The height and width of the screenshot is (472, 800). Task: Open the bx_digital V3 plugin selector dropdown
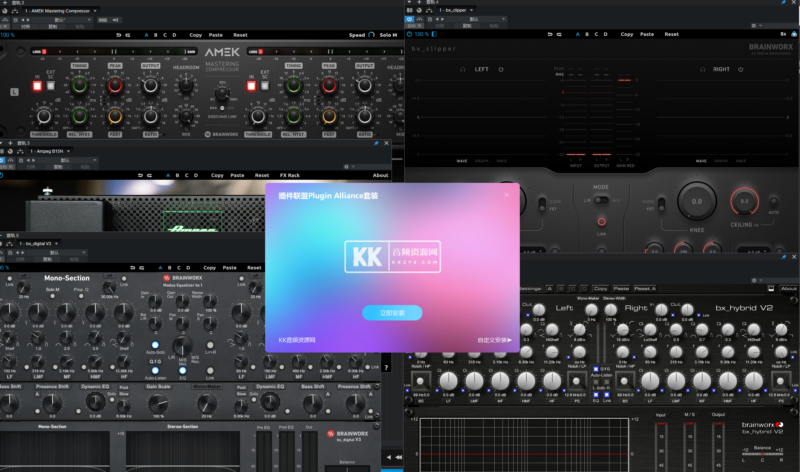[56, 243]
